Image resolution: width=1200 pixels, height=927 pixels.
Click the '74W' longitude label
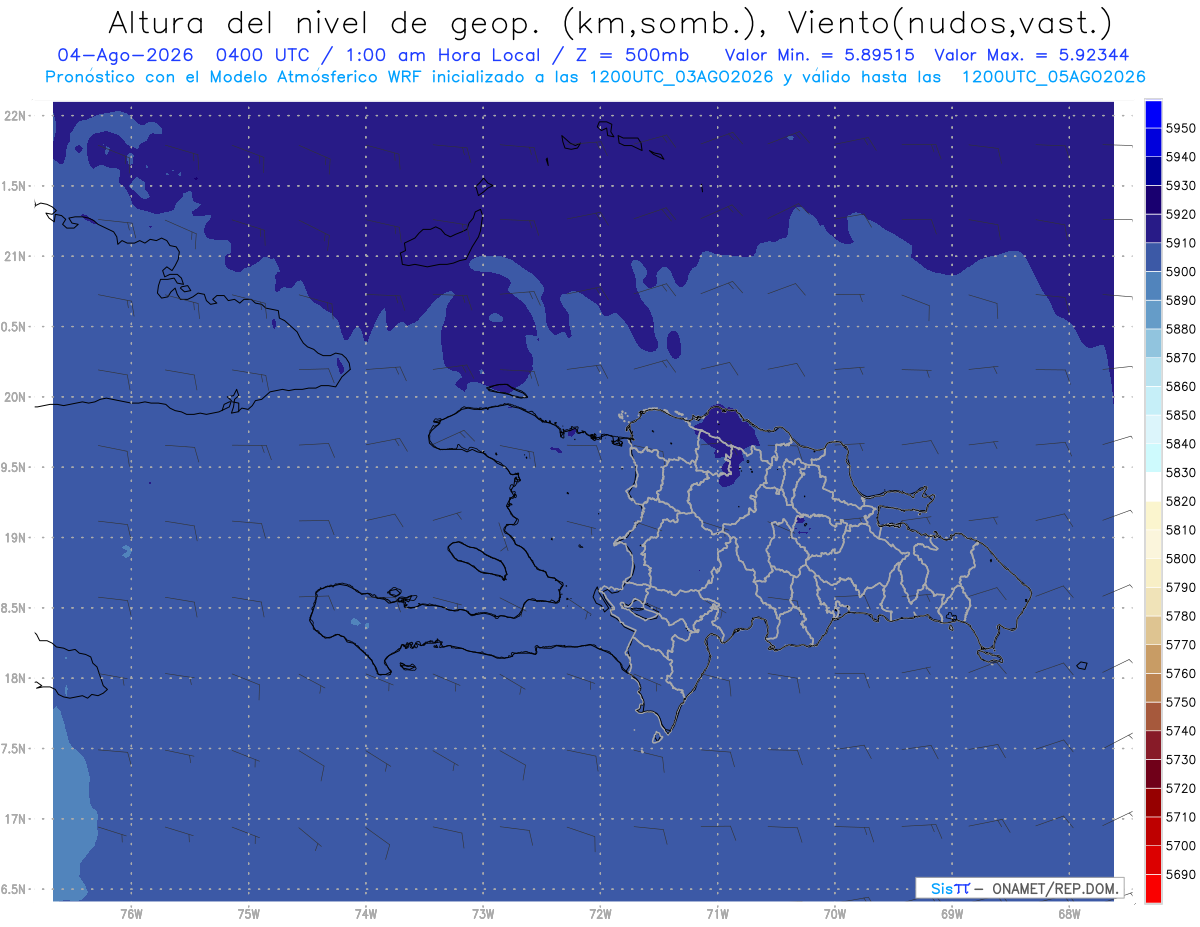point(365,914)
